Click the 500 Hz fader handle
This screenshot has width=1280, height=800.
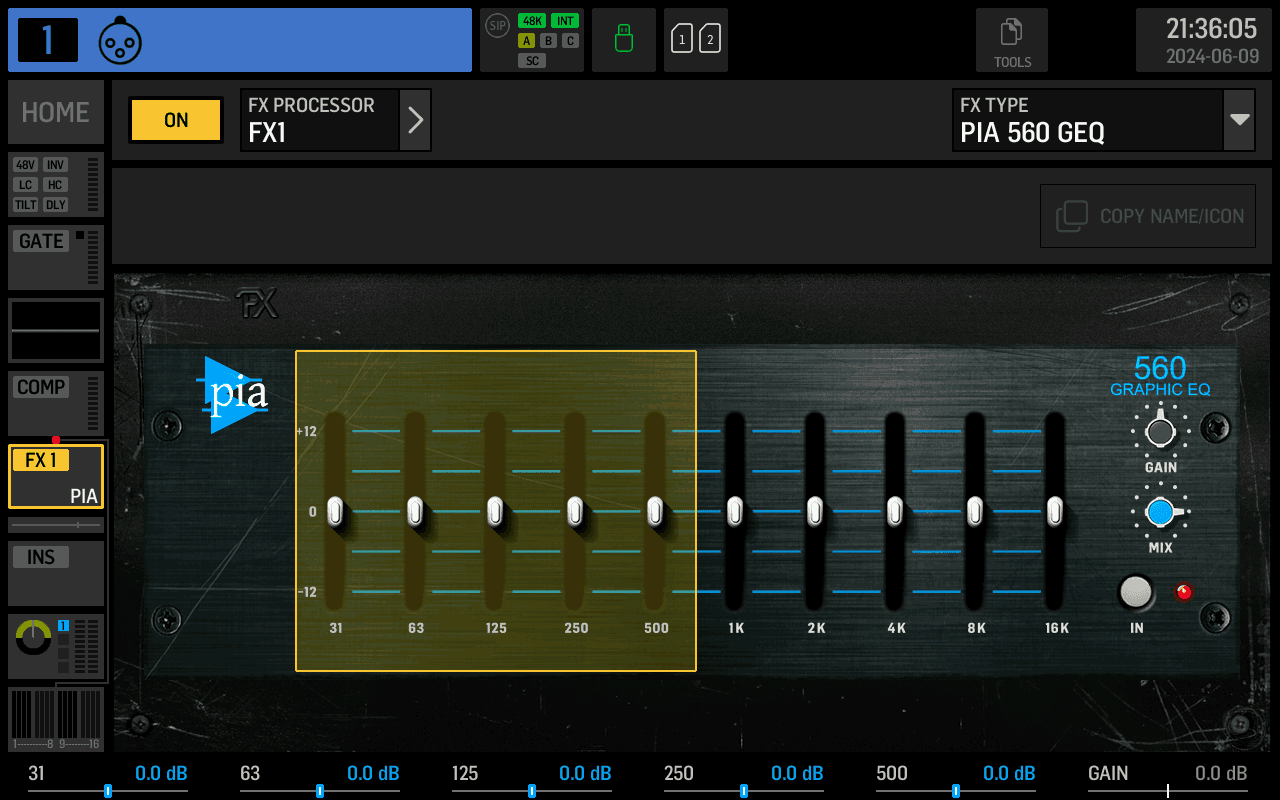(655, 512)
